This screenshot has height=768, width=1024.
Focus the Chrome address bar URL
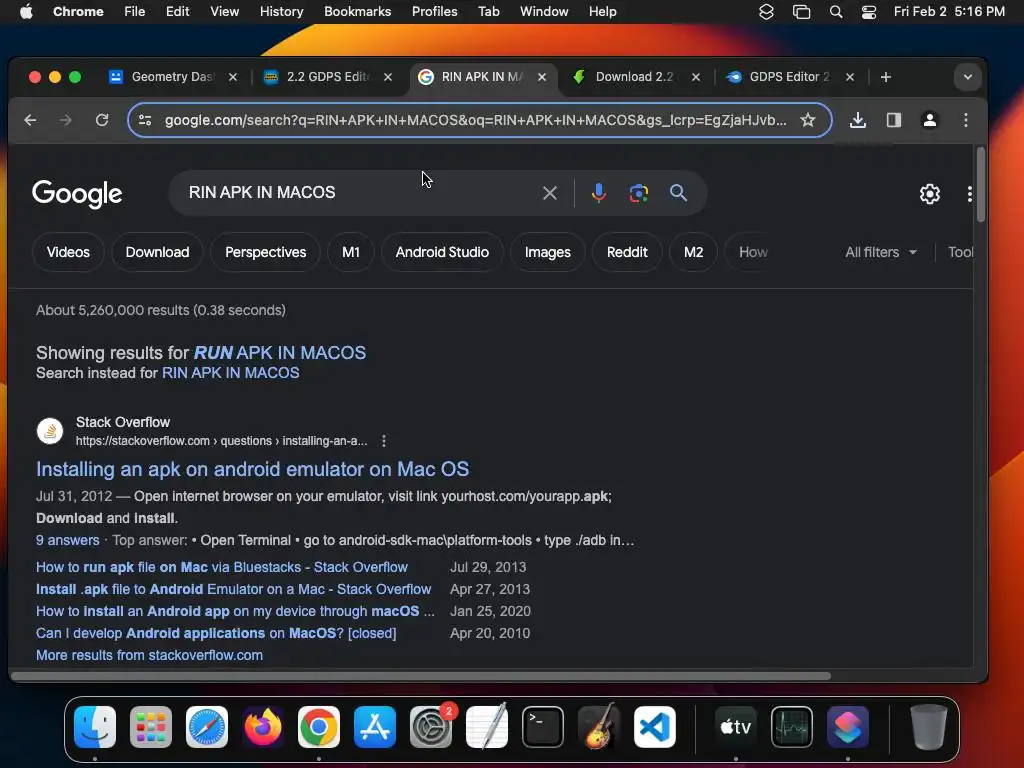[x=475, y=120]
